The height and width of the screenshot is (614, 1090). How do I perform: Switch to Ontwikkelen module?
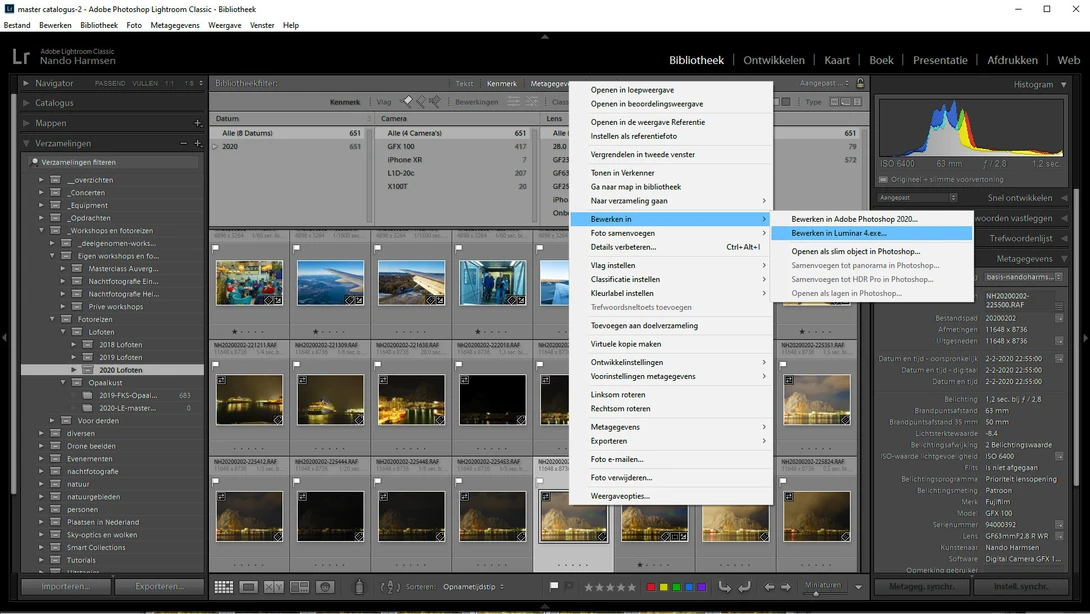click(x=774, y=60)
